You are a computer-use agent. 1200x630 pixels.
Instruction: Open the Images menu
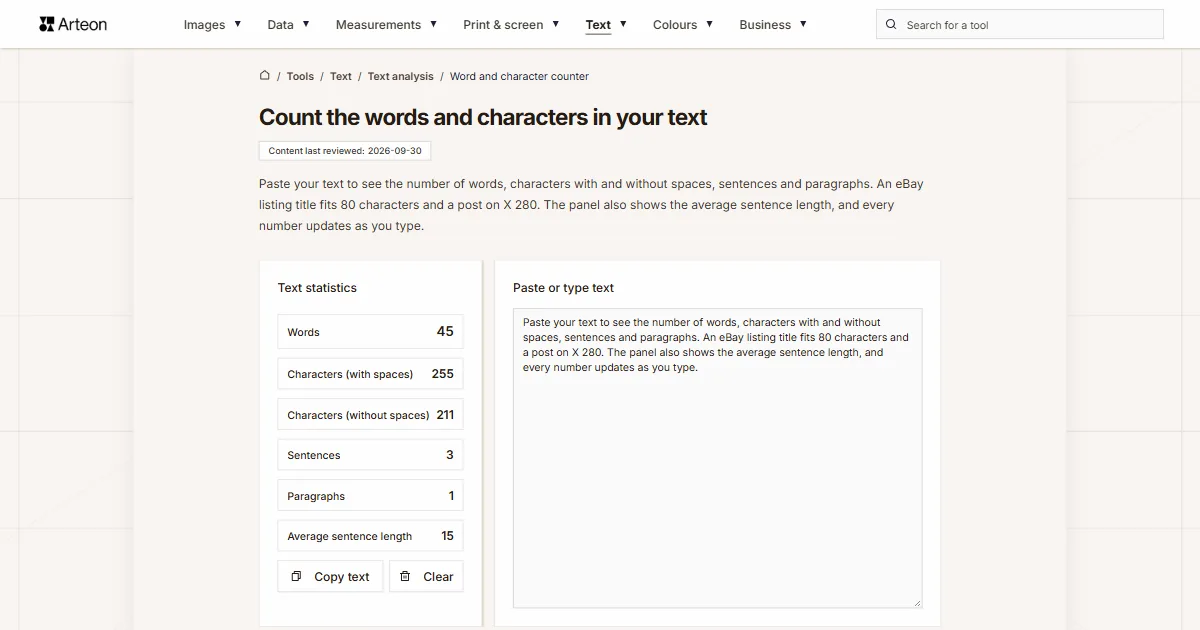tap(204, 24)
